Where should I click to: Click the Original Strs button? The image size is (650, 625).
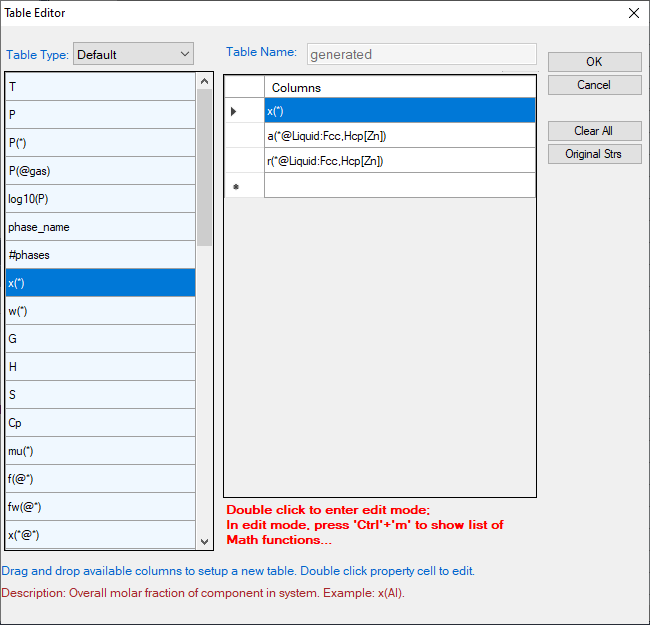[x=594, y=154]
